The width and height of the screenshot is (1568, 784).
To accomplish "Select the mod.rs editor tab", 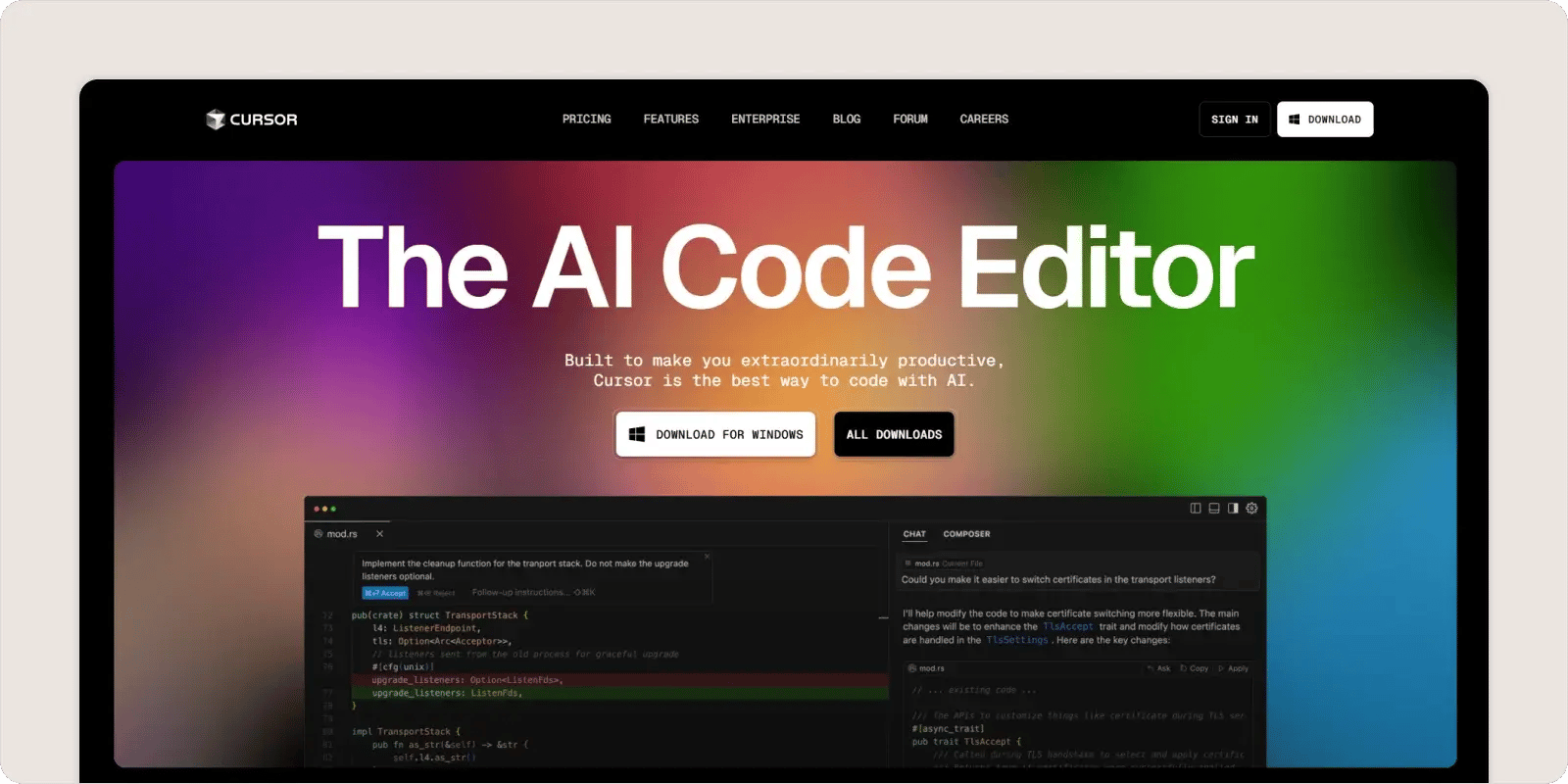I will (348, 534).
